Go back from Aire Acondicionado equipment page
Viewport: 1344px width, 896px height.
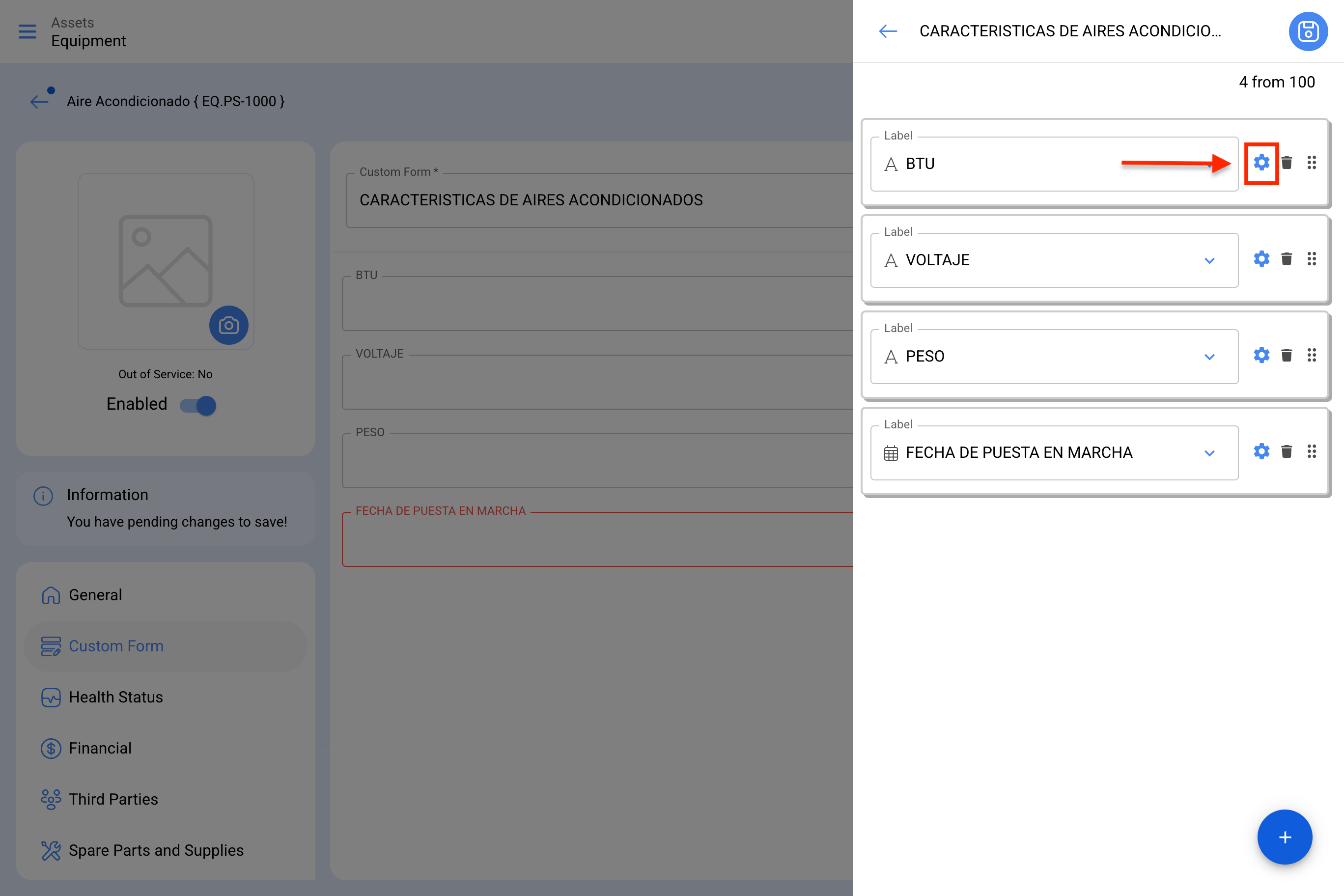click(x=40, y=101)
